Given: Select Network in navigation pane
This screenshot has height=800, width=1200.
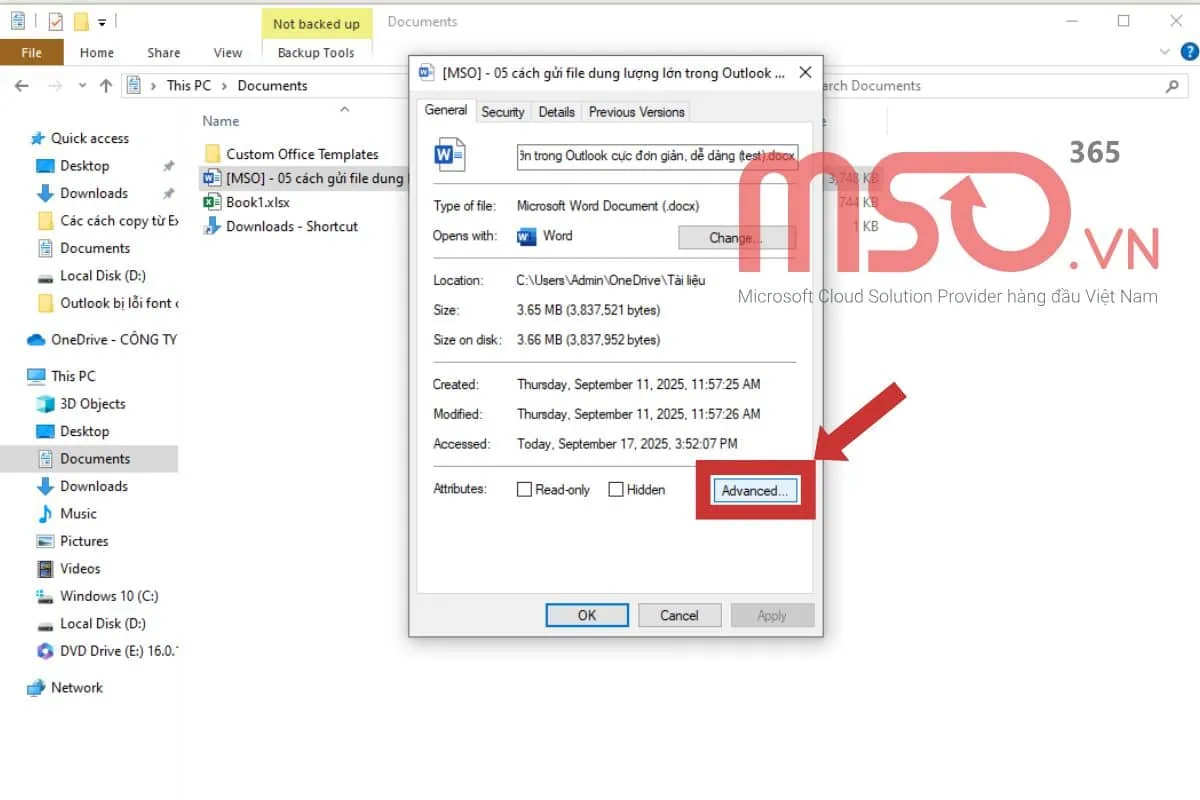Looking at the screenshot, I should 77,687.
